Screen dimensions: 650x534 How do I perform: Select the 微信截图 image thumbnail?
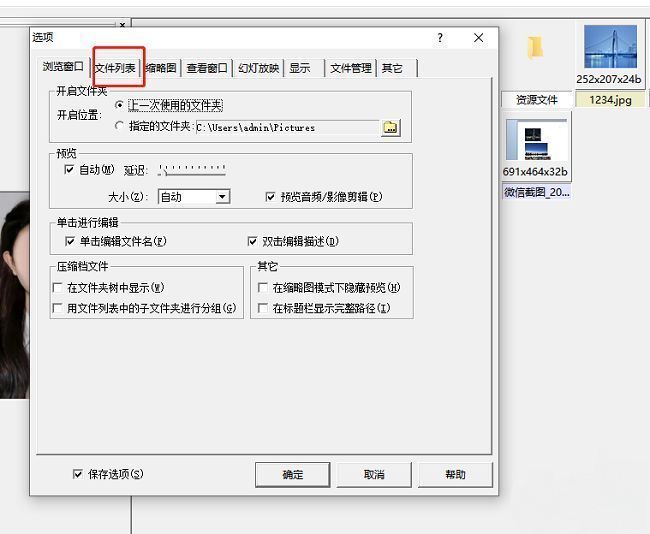click(536, 142)
